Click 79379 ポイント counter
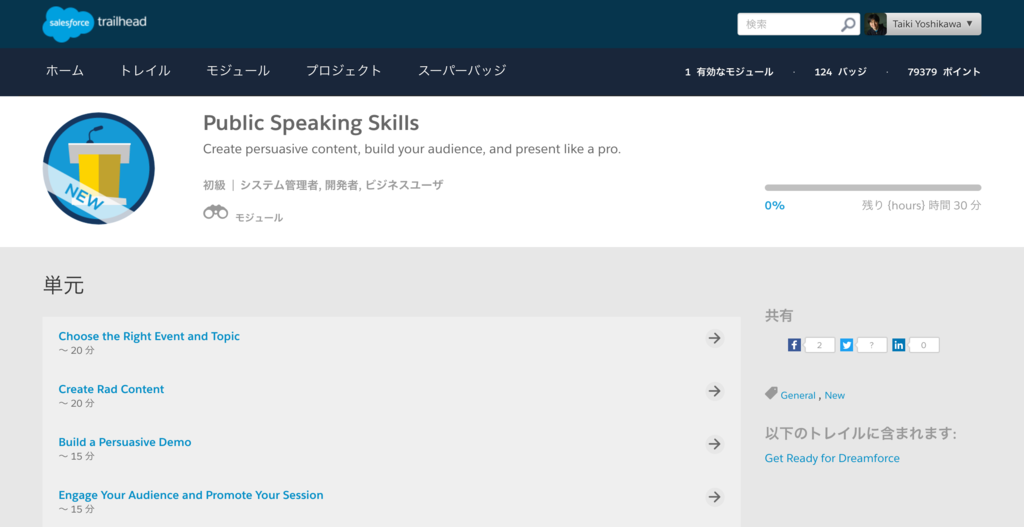Image resolution: width=1024 pixels, height=527 pixels. (x=944, y=72)
